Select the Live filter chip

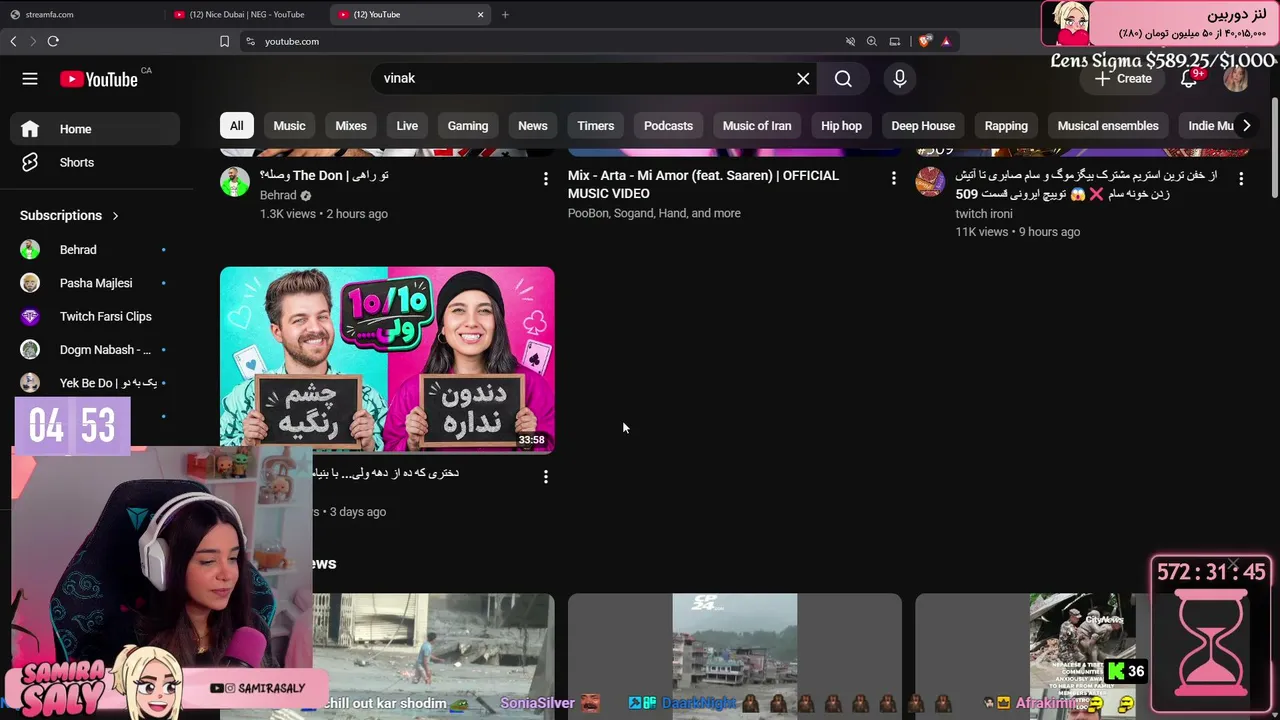coord(407,126)
